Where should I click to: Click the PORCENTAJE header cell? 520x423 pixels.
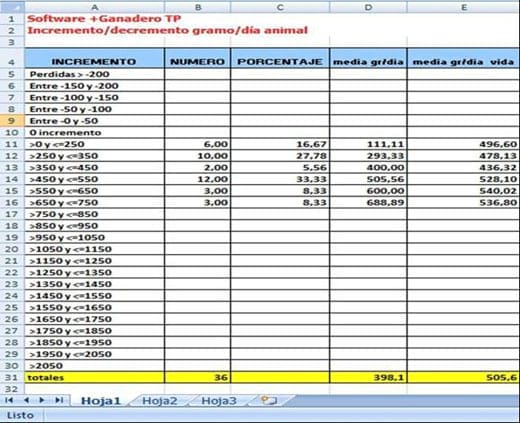coord(280,59)
